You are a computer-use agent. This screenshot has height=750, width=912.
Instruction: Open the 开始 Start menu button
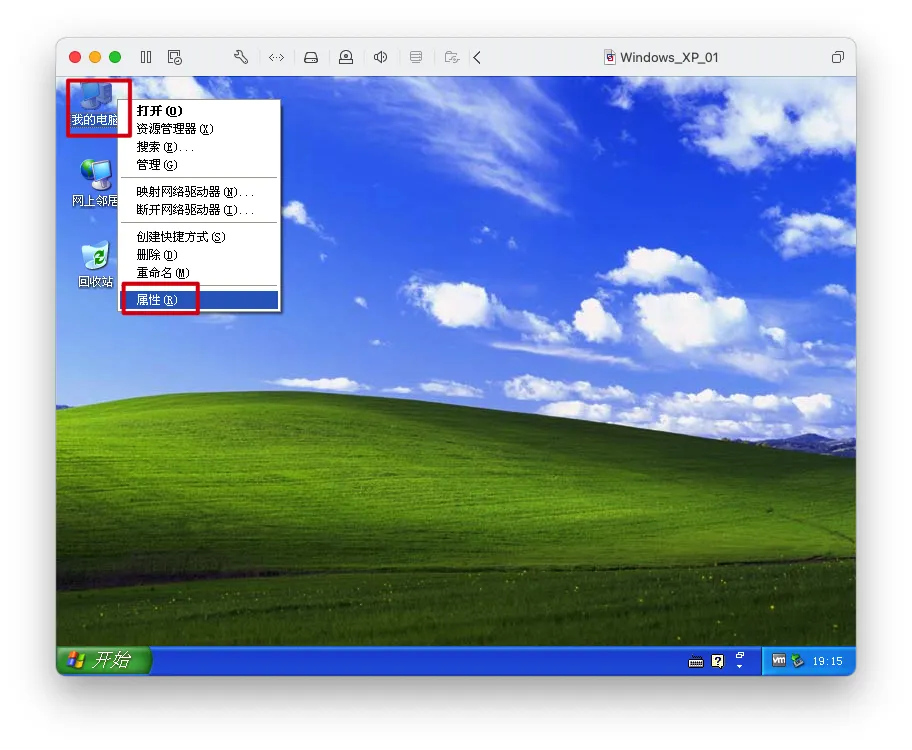pos(104,660)
